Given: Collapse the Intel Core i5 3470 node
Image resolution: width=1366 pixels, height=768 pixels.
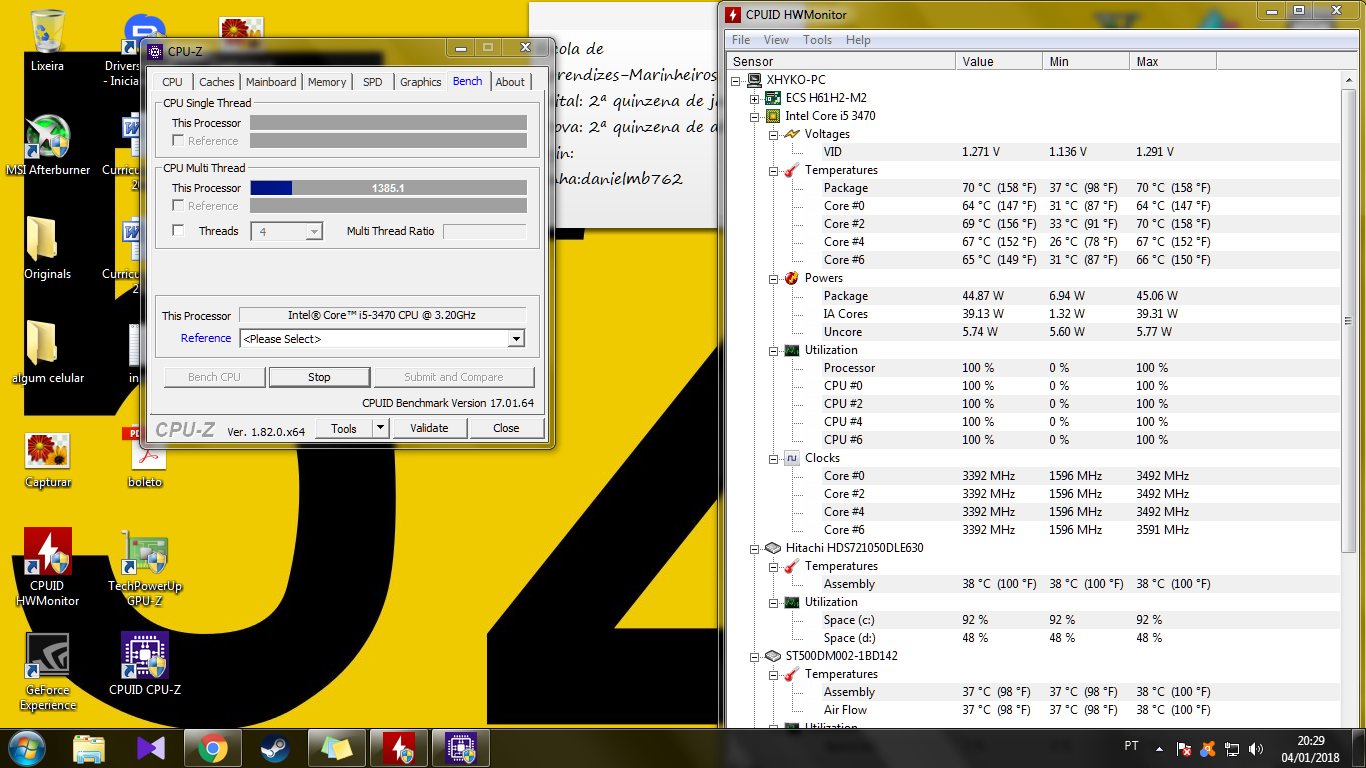Looking at the screenshot, I should [755, 116].
